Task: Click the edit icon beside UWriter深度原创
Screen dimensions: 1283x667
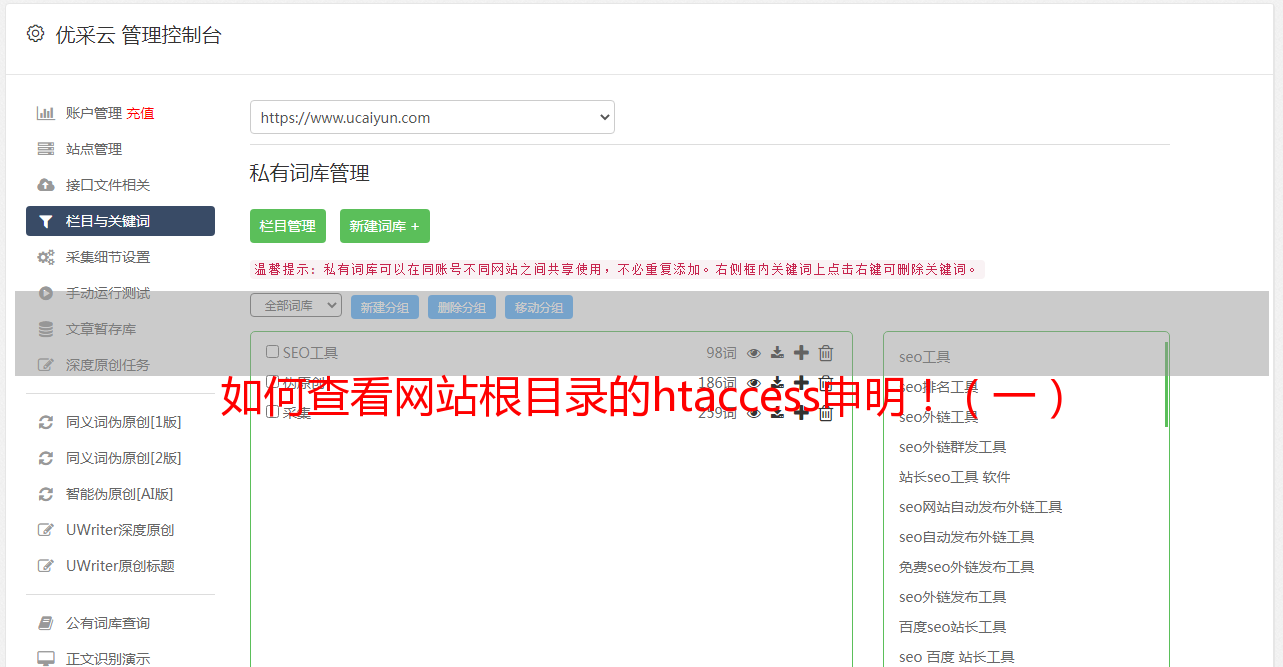Action: (x=45, y=530)
